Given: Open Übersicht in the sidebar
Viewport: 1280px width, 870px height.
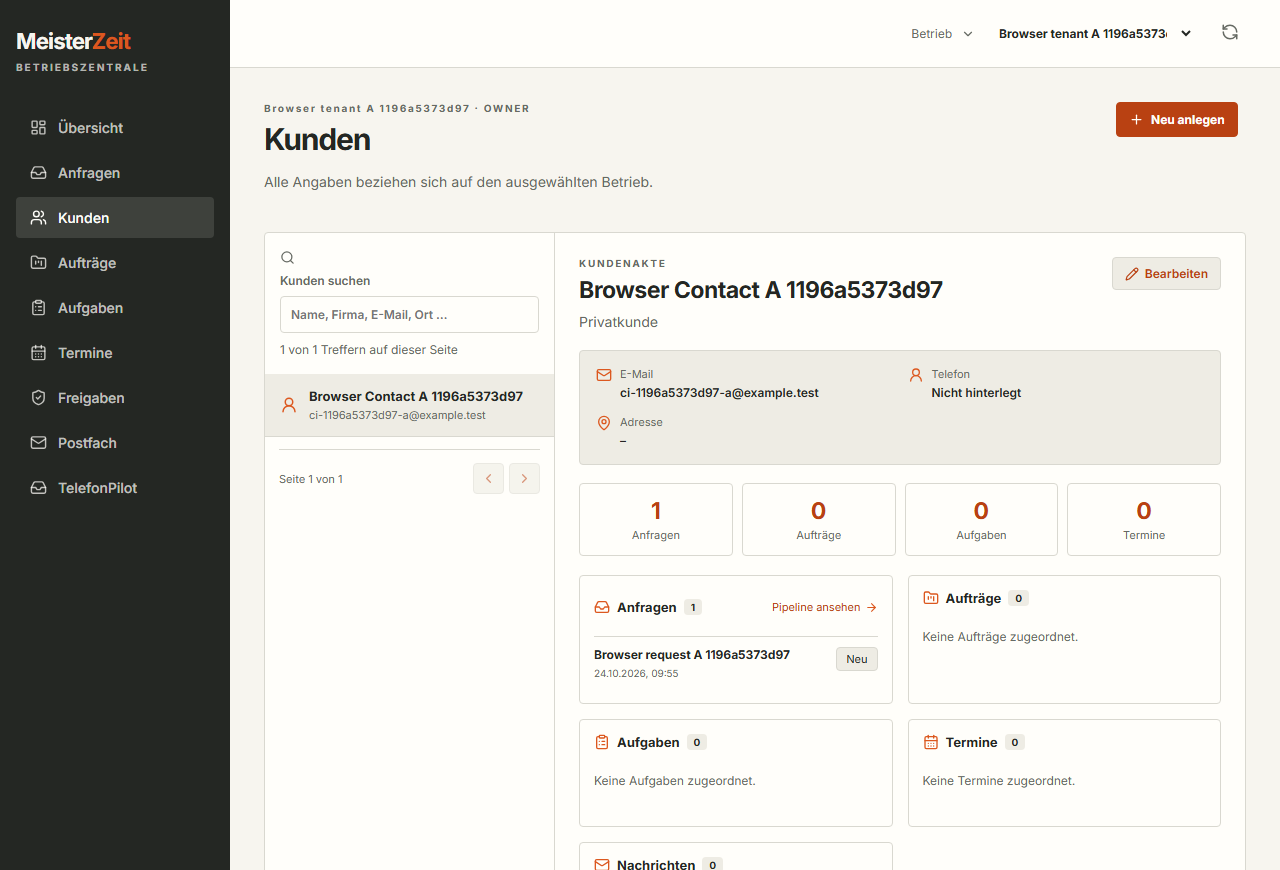Looking at the screenshot, I should (x=115, y=128).
